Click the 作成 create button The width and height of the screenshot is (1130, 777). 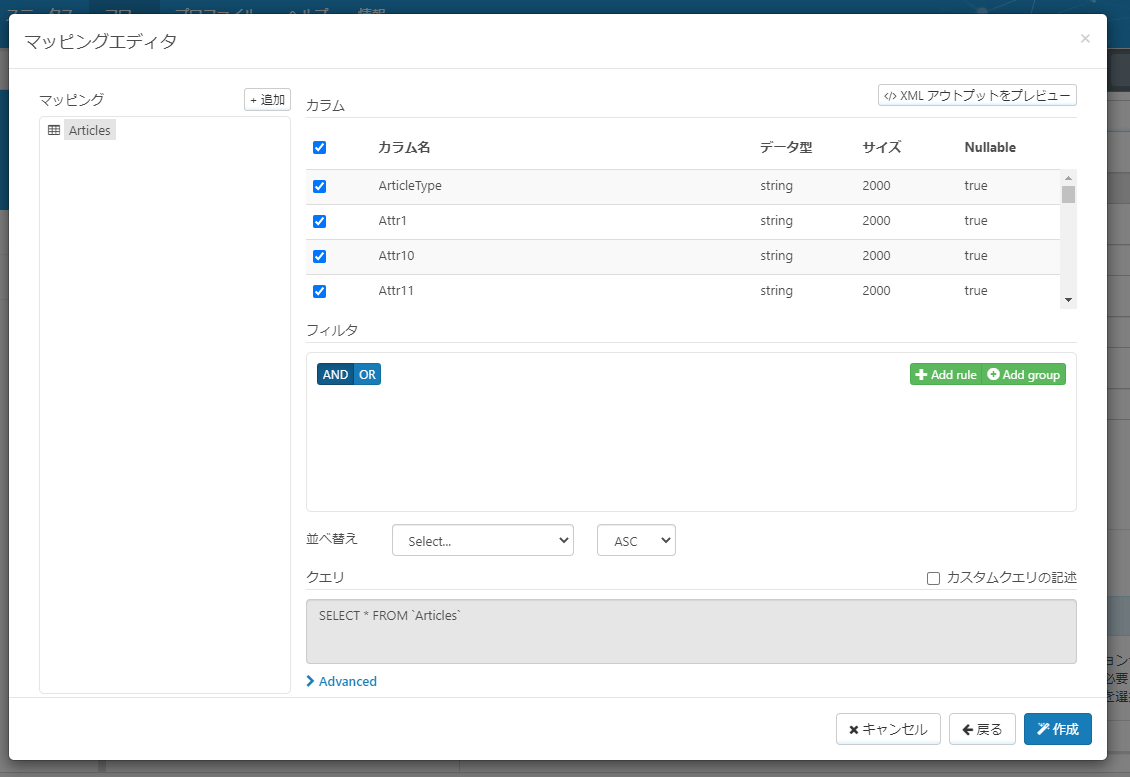[1057, 729]
